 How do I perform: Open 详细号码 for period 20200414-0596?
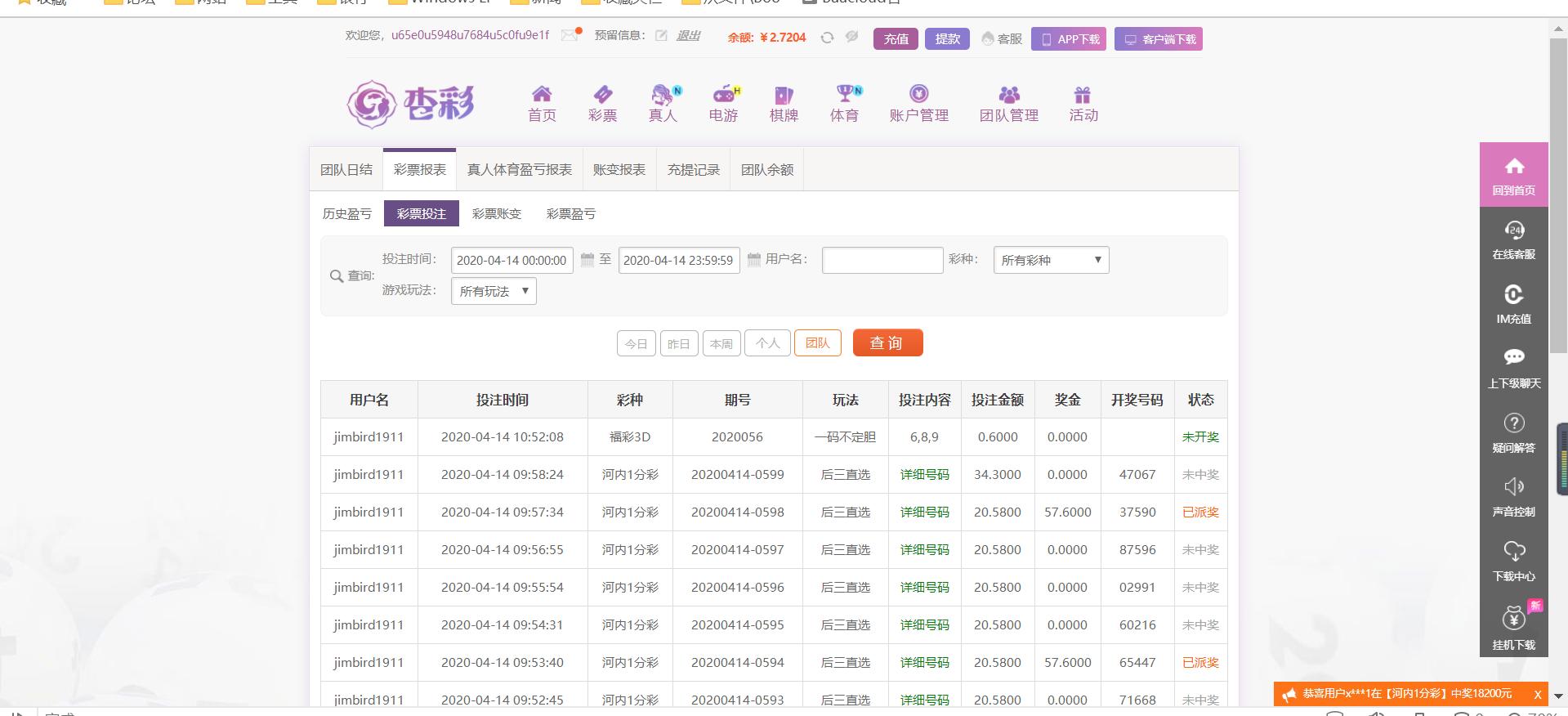[x=924, y=587]
